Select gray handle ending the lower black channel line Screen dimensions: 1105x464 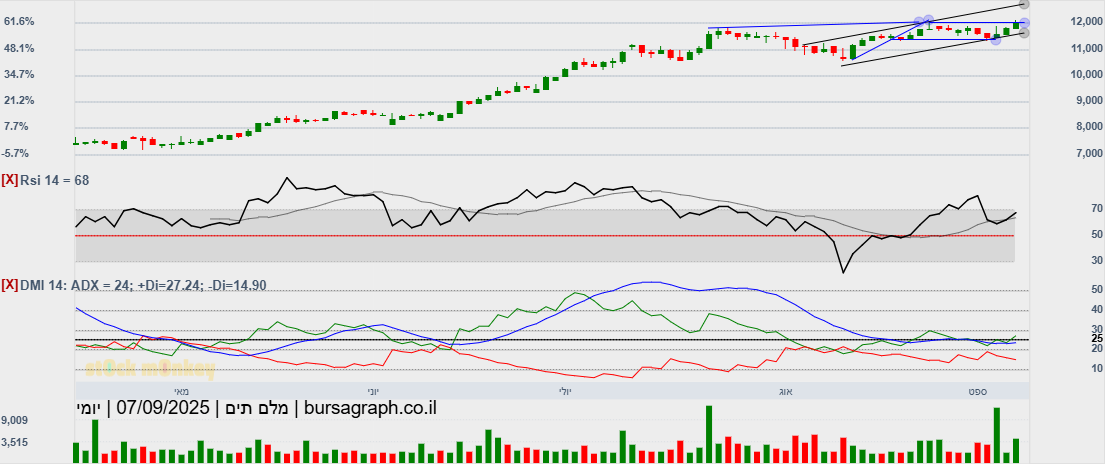pos(1024,32)
